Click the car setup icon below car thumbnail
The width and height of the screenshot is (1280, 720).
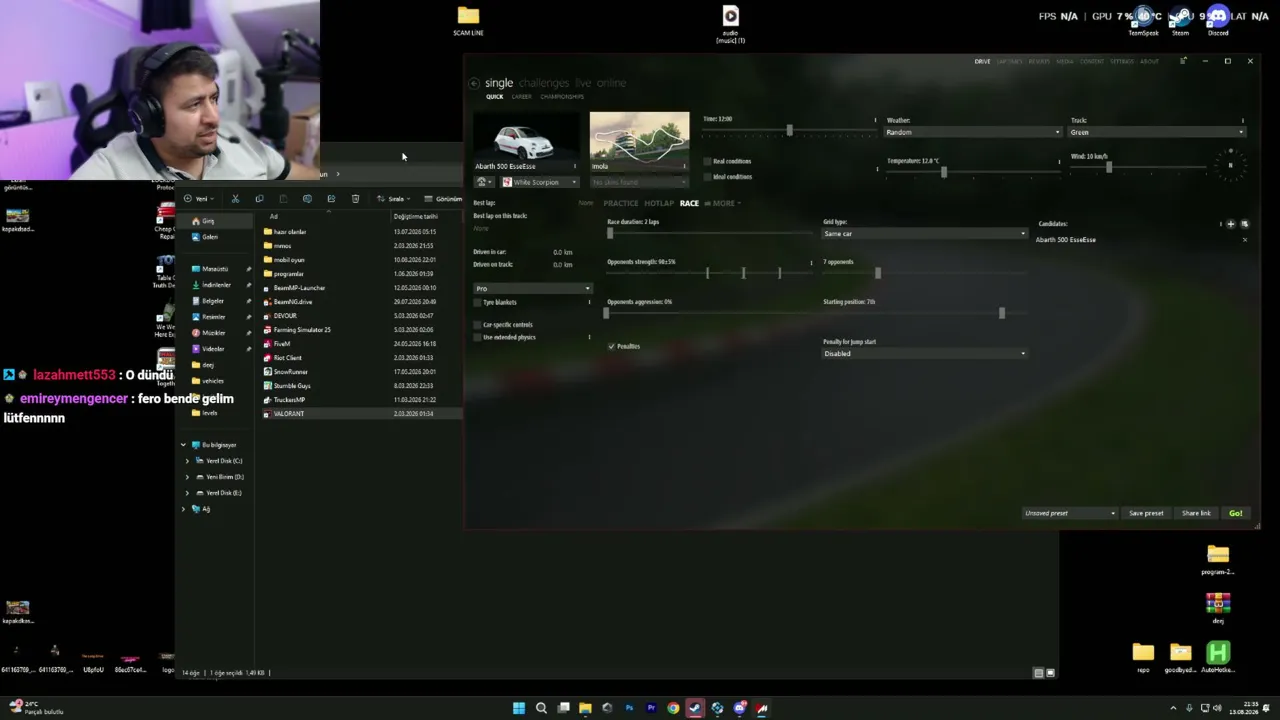[x=482, y=182]
